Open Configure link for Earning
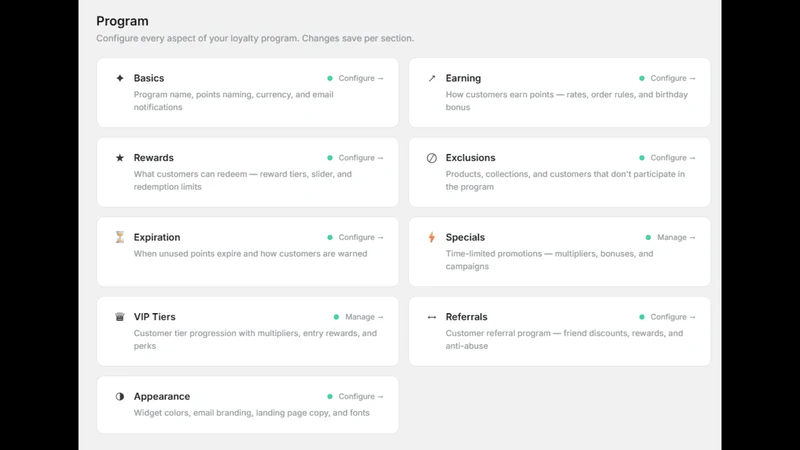The image size is (800, 450). coord(672,78)
